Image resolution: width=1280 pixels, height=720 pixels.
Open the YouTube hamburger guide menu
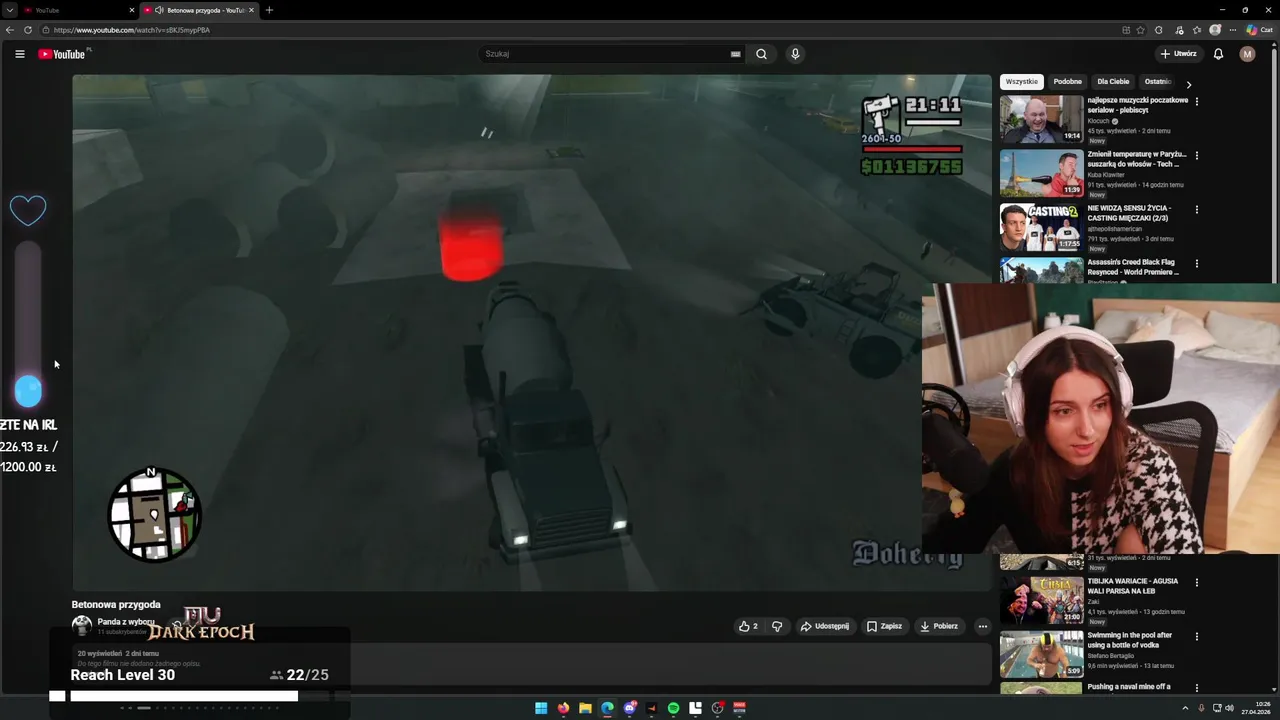(20, 54)
